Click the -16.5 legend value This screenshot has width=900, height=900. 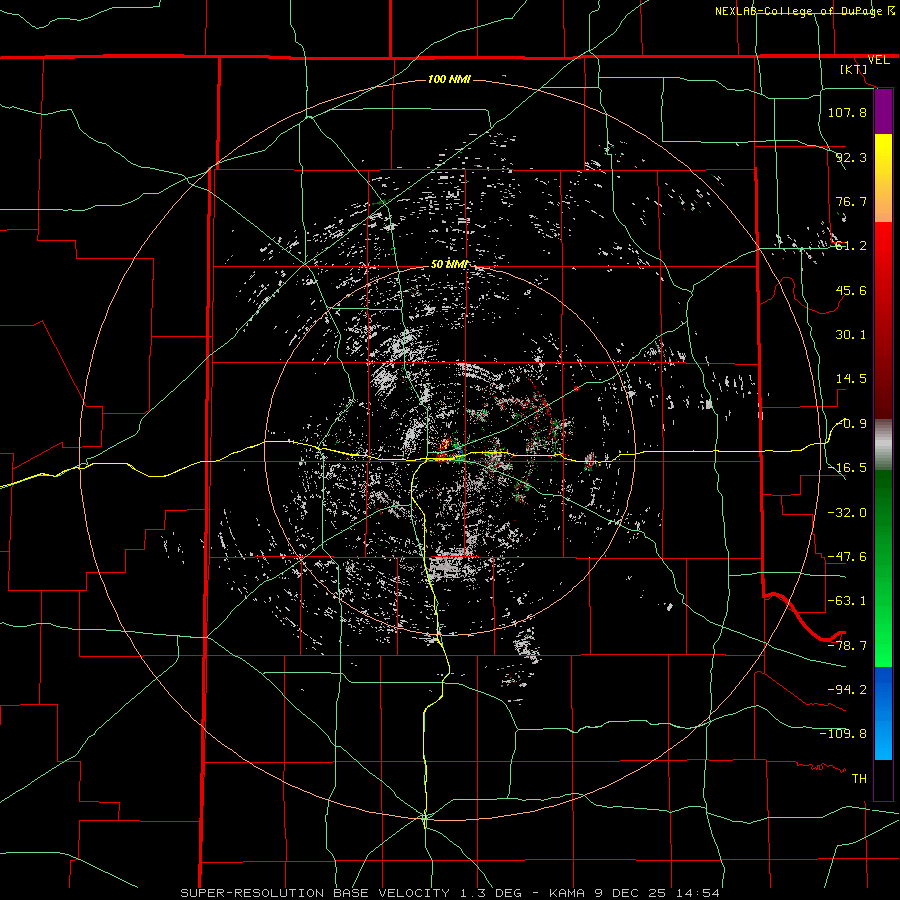(847, 468)
